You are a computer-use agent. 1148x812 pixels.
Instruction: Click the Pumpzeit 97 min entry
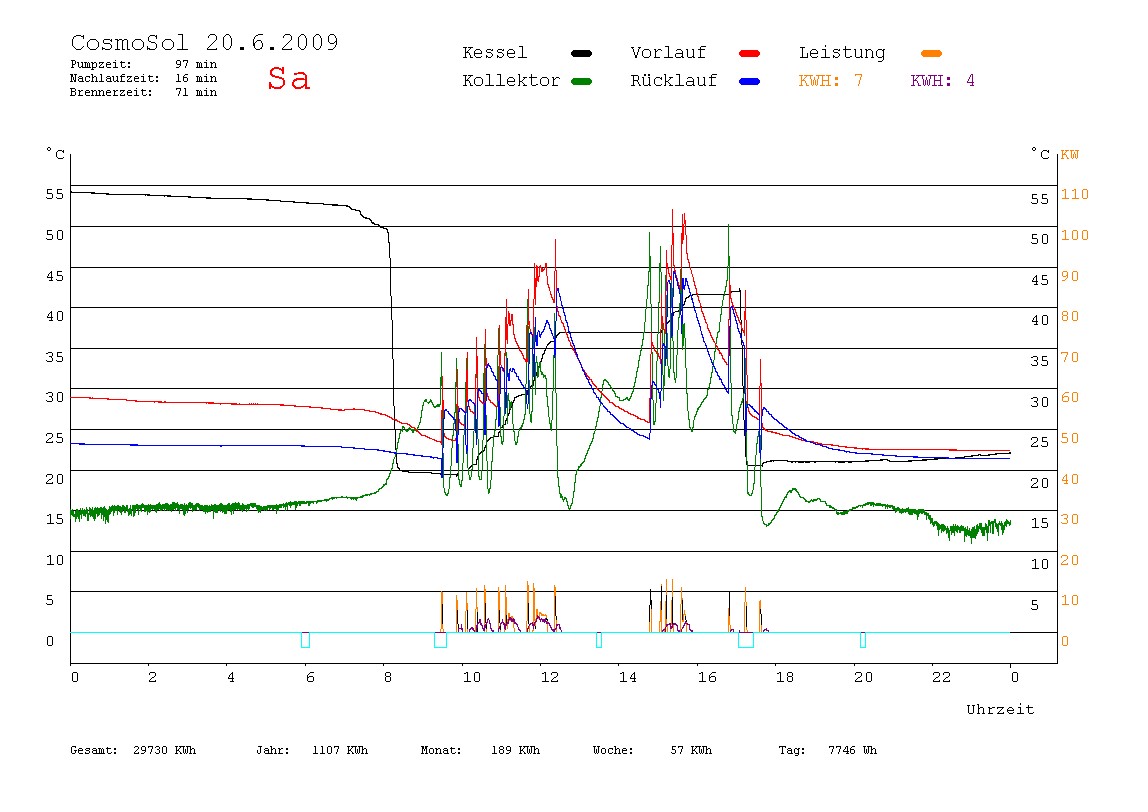coord(144,64)
